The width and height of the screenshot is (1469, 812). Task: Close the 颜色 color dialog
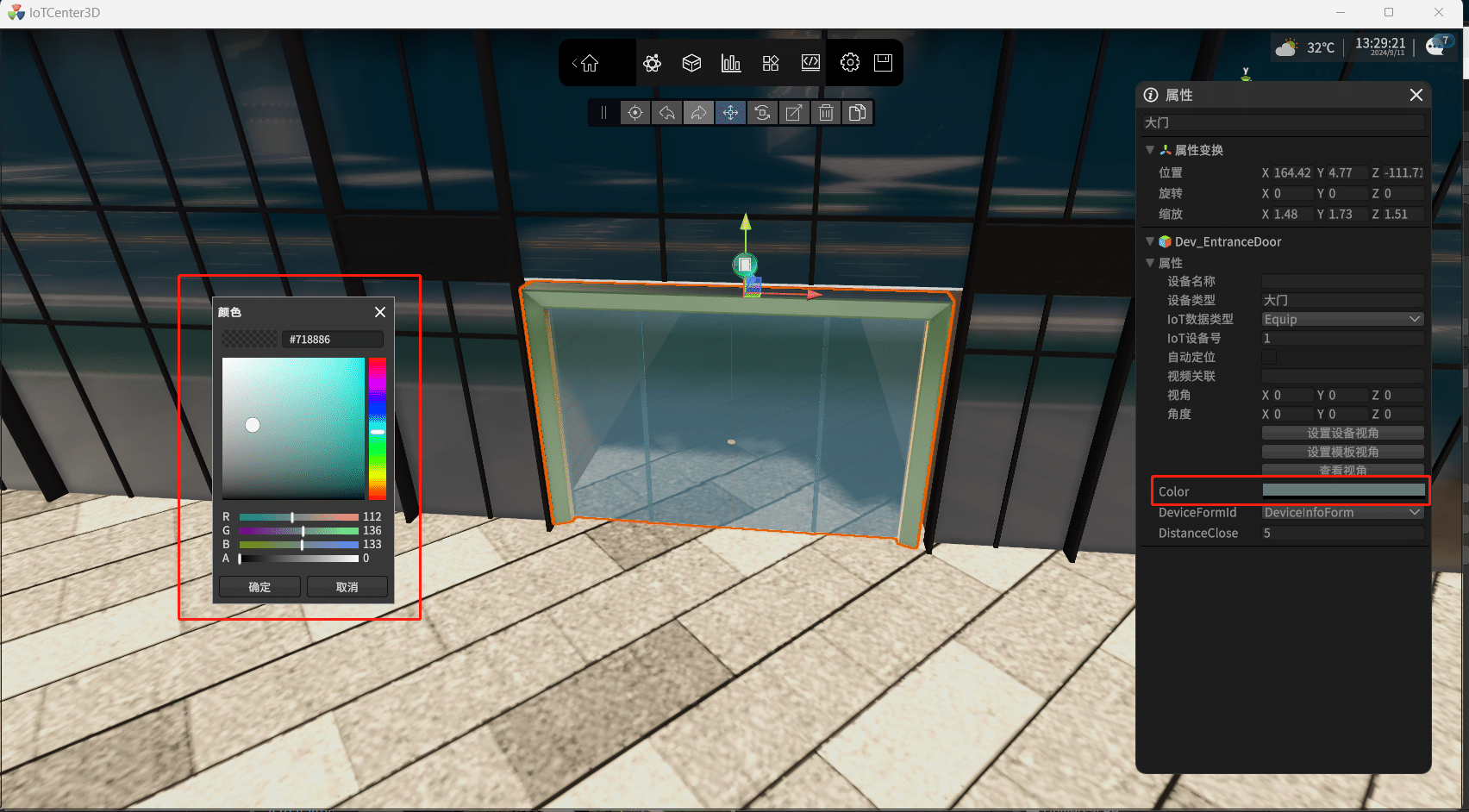click(380, 312)
